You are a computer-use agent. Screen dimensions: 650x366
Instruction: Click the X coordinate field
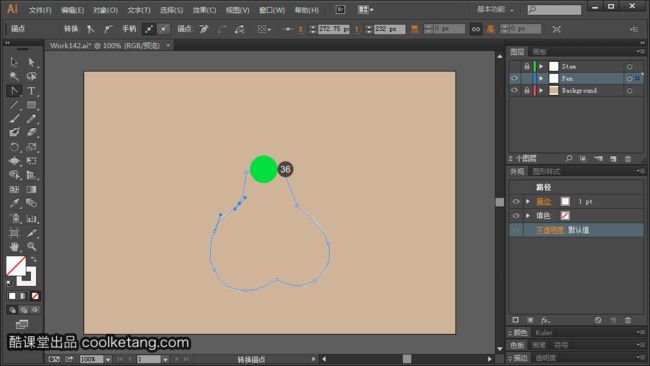pos(334,29)
